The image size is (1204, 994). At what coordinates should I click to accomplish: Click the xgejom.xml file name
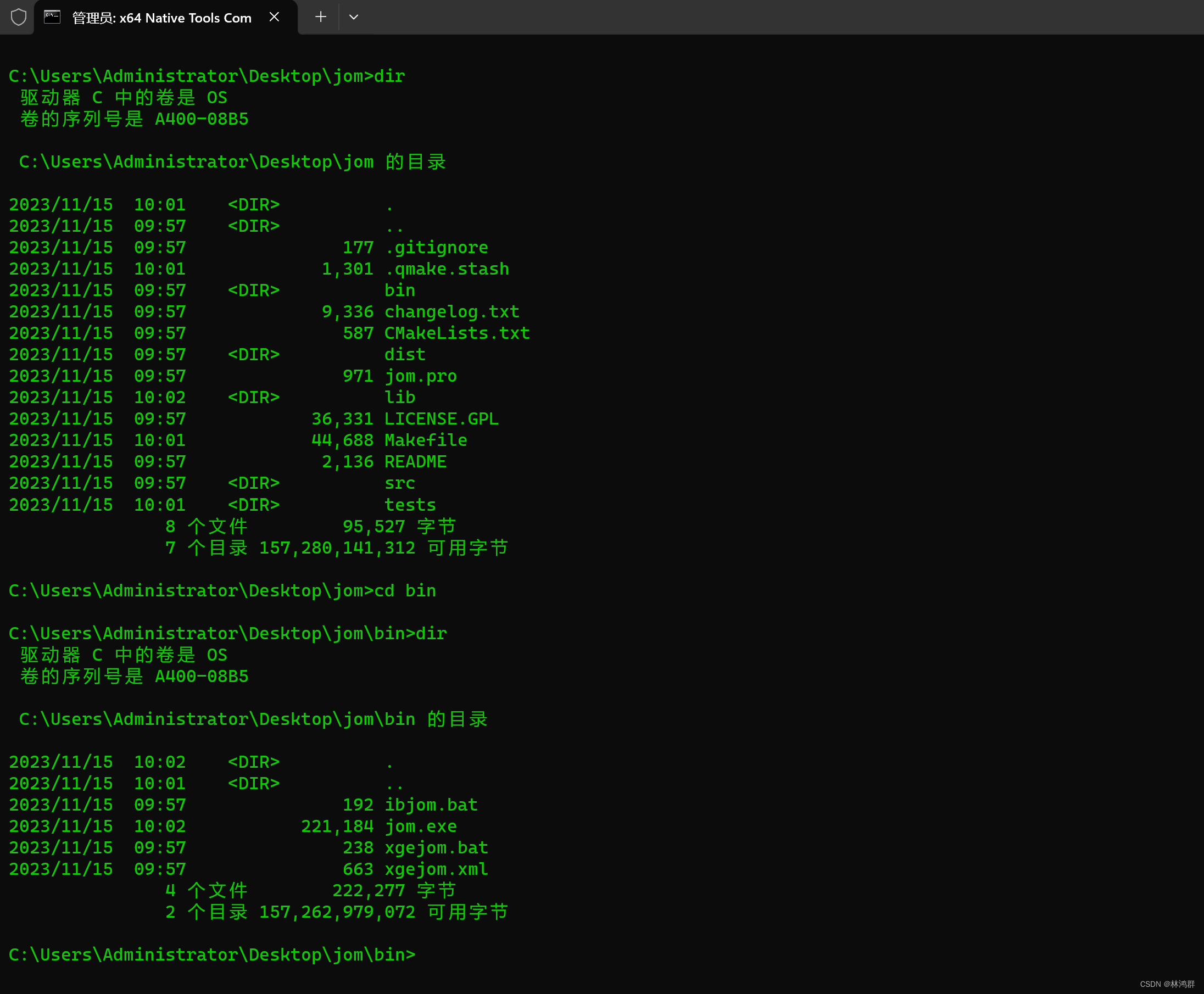tap(436, 869)
